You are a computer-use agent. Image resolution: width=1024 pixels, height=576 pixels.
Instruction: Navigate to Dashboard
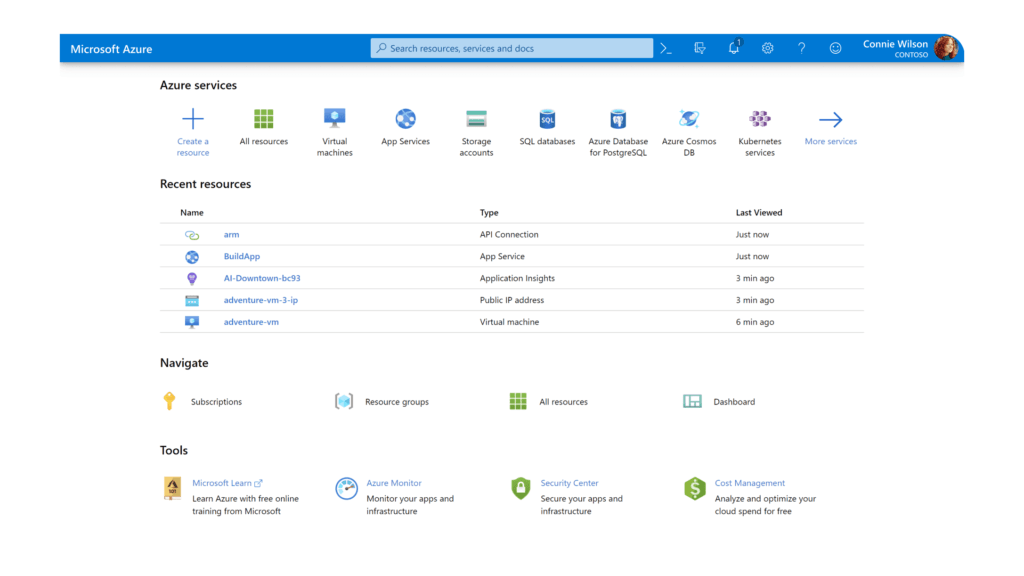734,402
